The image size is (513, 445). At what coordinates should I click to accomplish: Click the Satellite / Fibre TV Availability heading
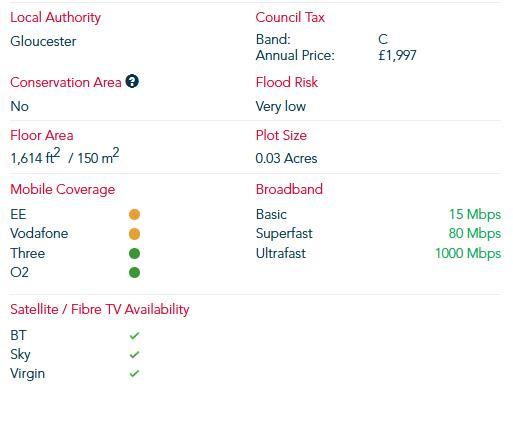(100, 310)
